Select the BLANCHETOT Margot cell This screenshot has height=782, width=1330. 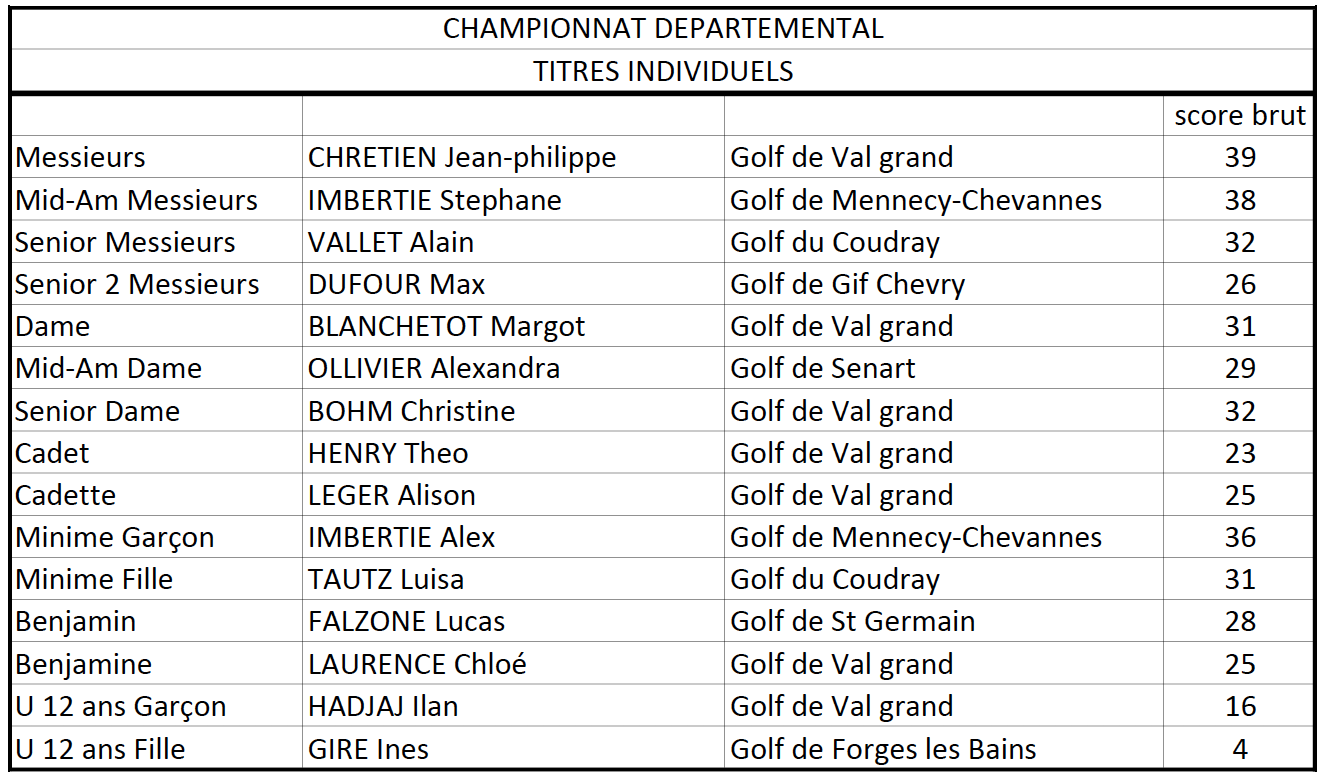pyautogui.click(x=446, y=327)
